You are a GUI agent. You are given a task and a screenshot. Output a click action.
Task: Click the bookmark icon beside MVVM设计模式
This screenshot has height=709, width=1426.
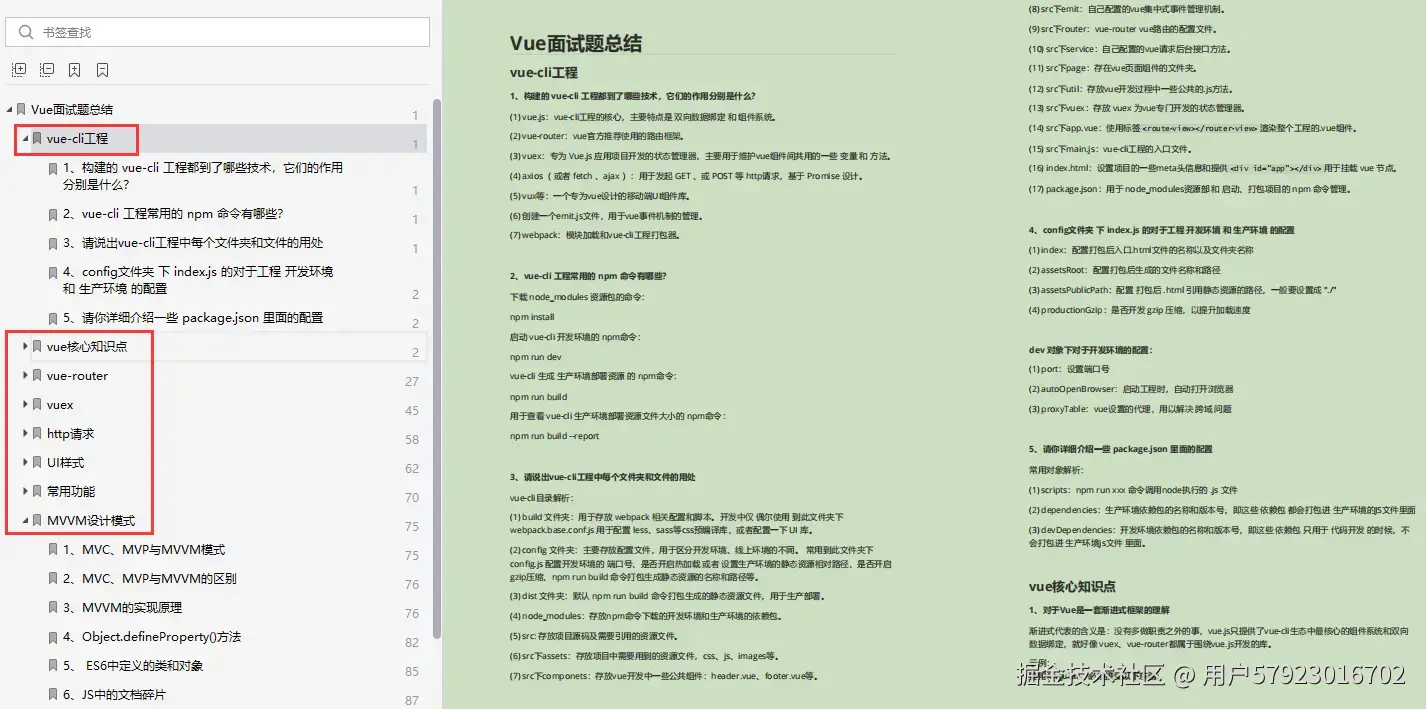[37, 520]
